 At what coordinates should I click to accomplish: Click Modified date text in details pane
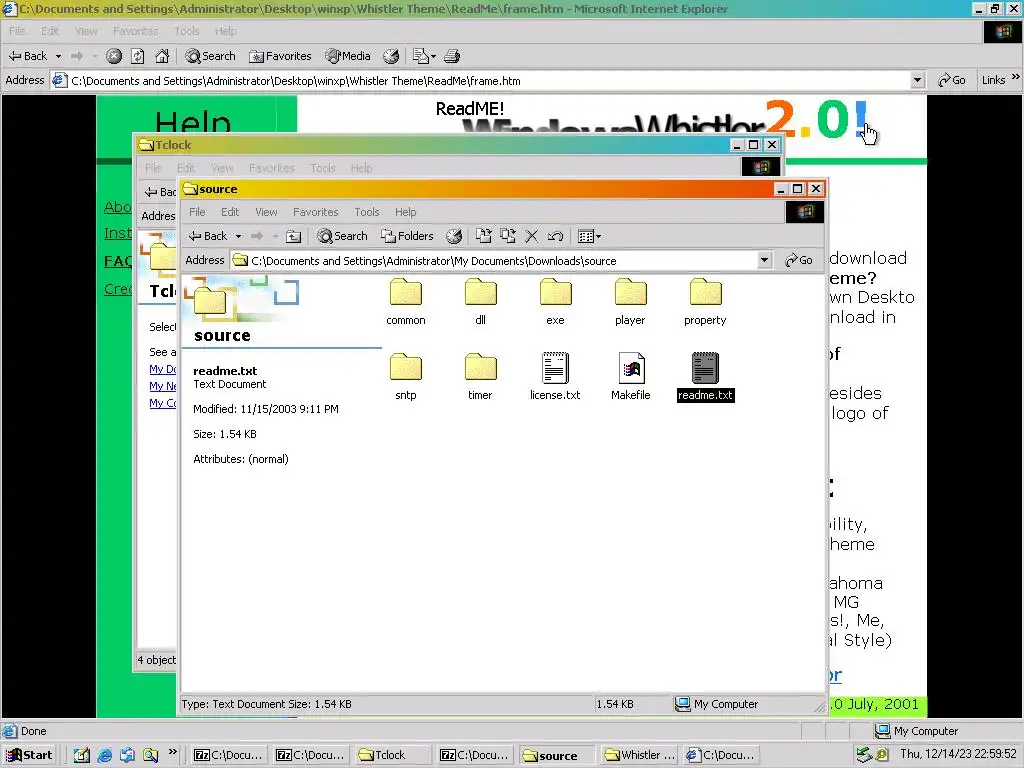[266, 409]
